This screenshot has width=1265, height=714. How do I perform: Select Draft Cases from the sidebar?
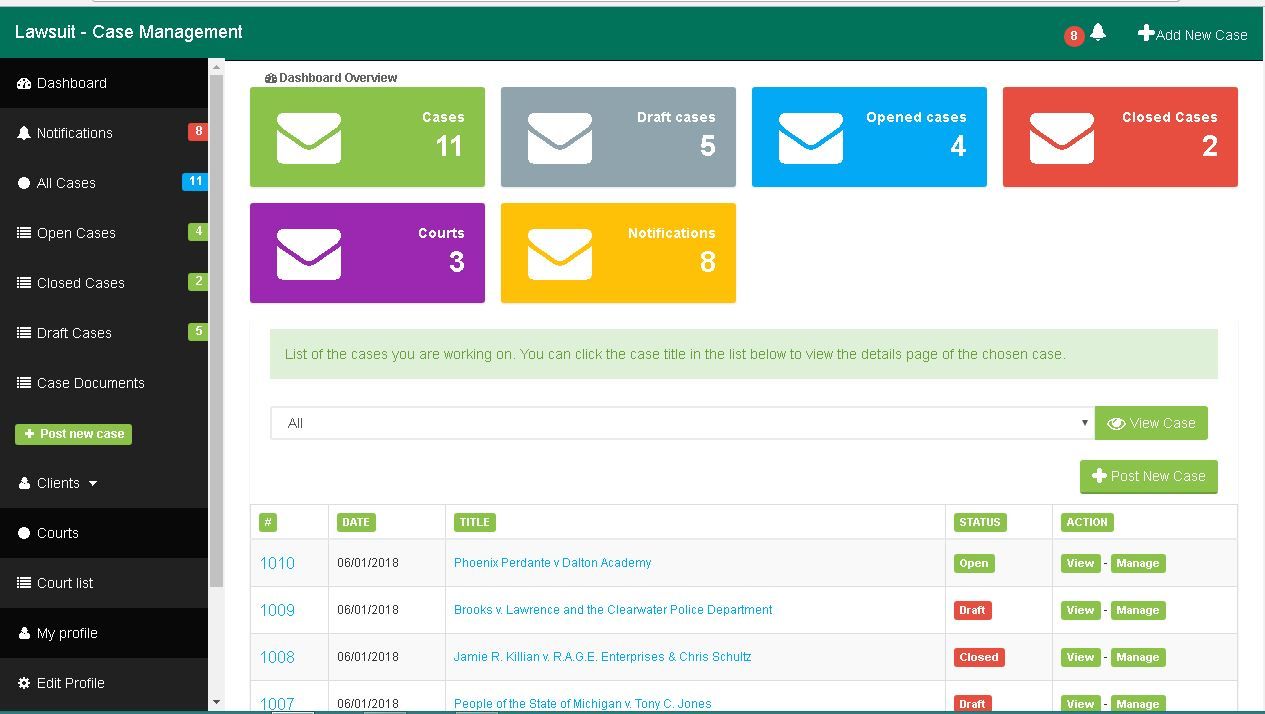[x=74, y=333]
